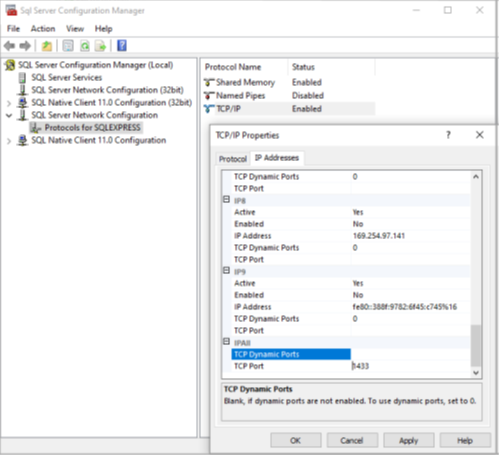Screen dimensions: 499x455
Task: Select Protocols for SQLEXPRESS
Action: tap(92, 128)
